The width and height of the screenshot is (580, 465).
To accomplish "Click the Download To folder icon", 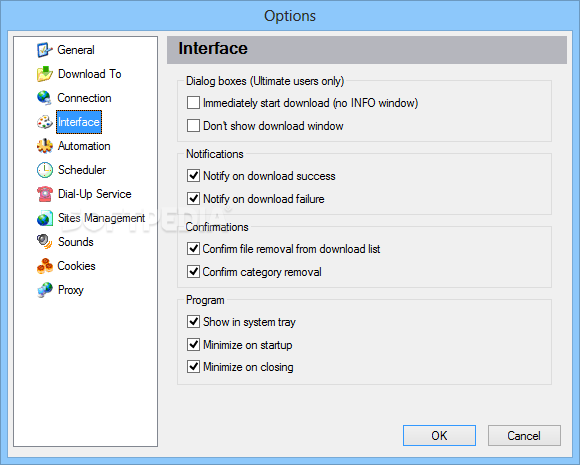I will (x=45, y=74).
